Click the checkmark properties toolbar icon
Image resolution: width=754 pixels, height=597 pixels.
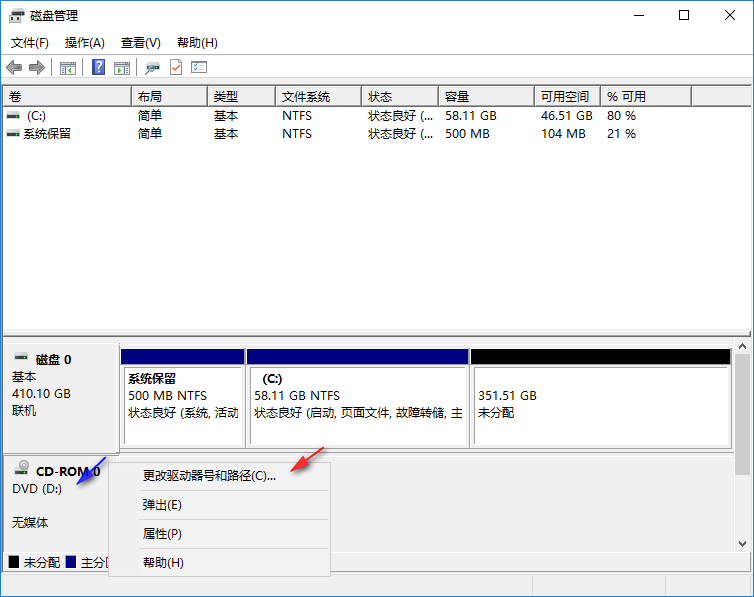click(x=176, y=67)
